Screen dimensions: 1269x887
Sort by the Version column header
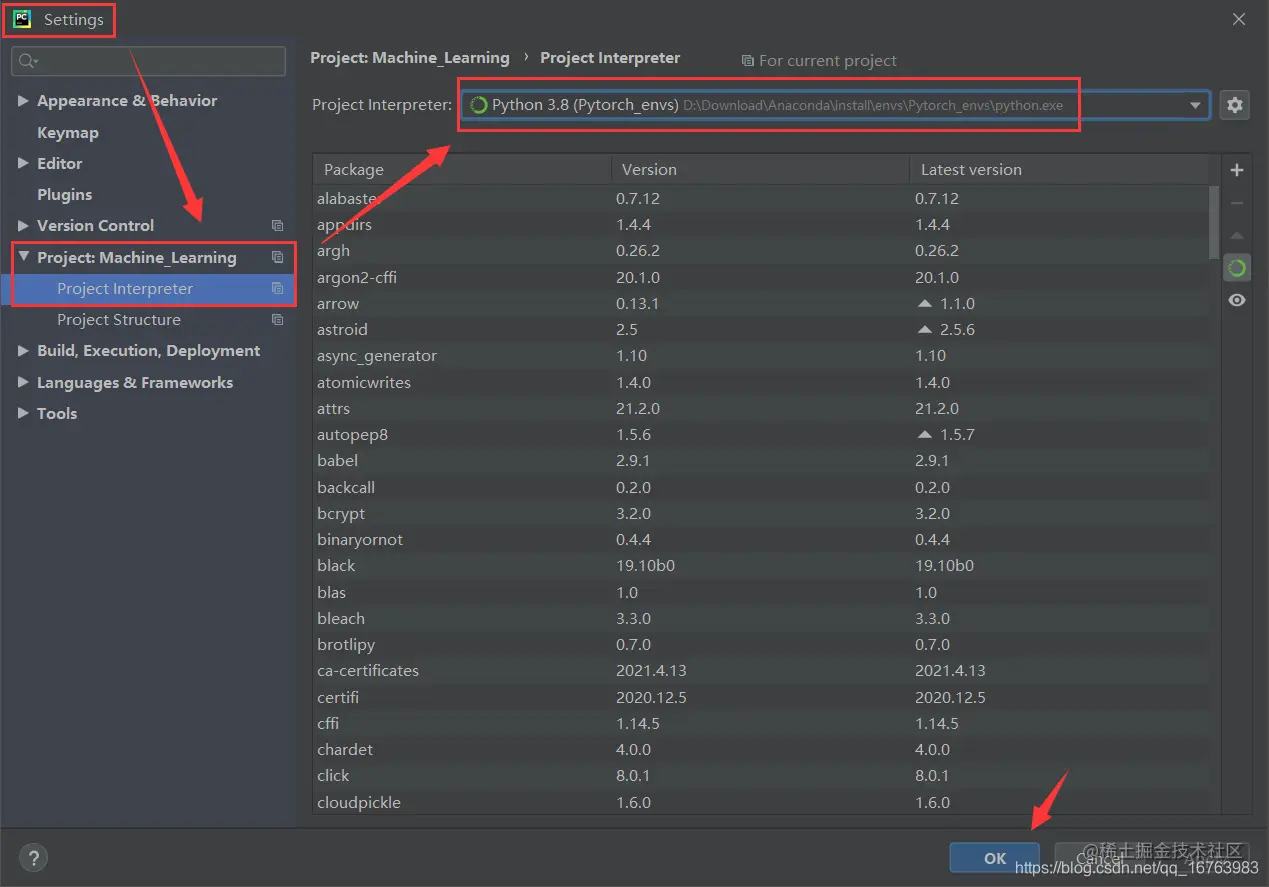click(x=760, y=170)
